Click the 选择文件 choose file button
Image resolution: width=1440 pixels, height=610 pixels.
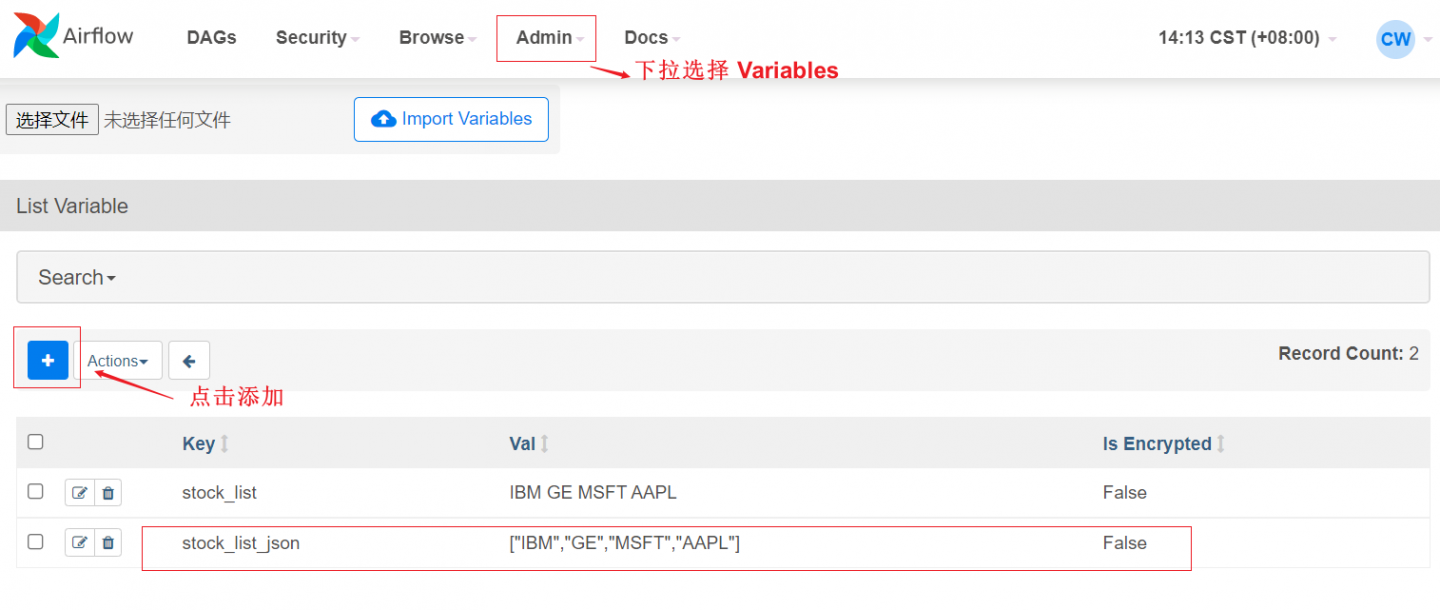click(52, 120)
